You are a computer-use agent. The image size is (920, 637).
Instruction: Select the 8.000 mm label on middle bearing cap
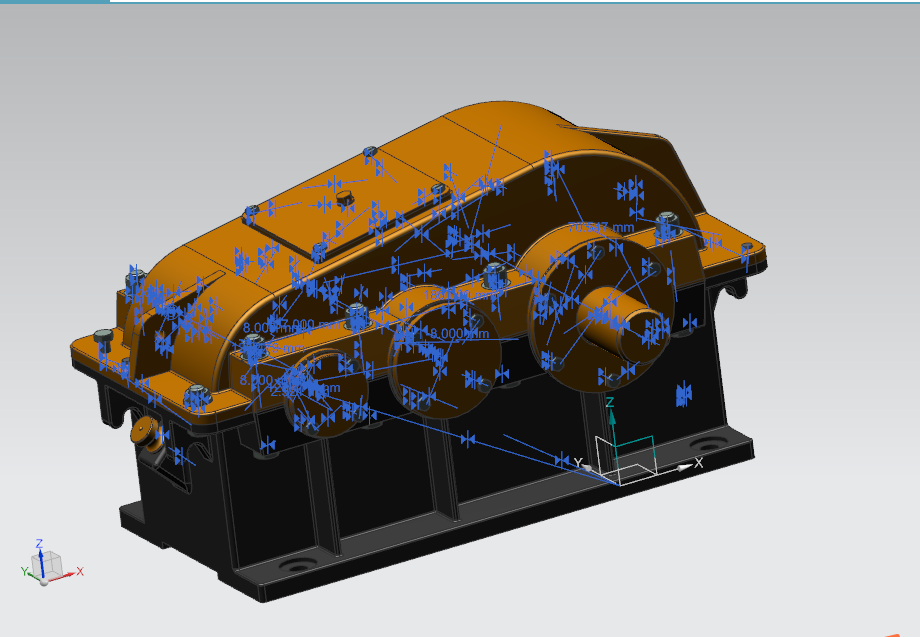[x=459, y=333]
